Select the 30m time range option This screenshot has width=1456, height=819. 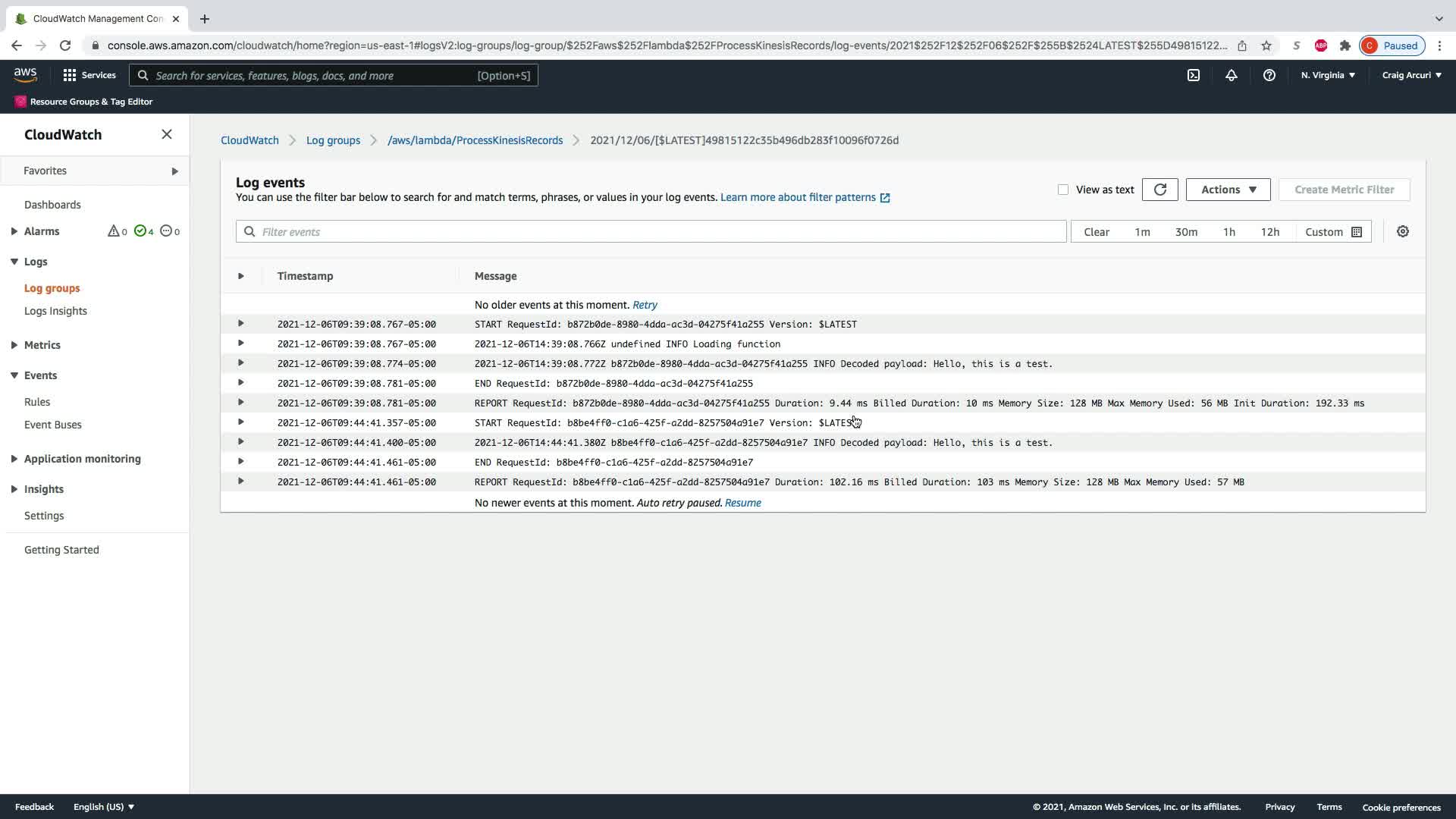tap(1186, 232)
